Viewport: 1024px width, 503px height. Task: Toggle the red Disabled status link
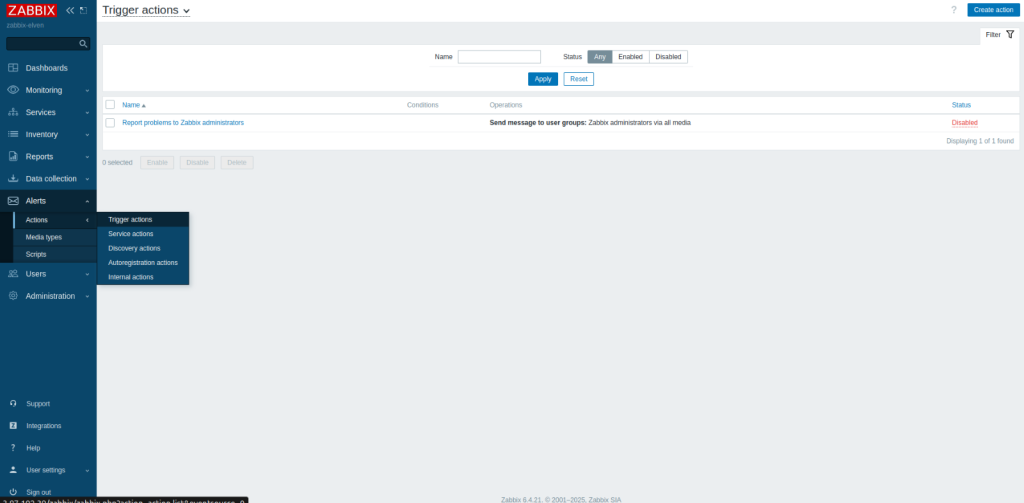(x=964, y=123)
